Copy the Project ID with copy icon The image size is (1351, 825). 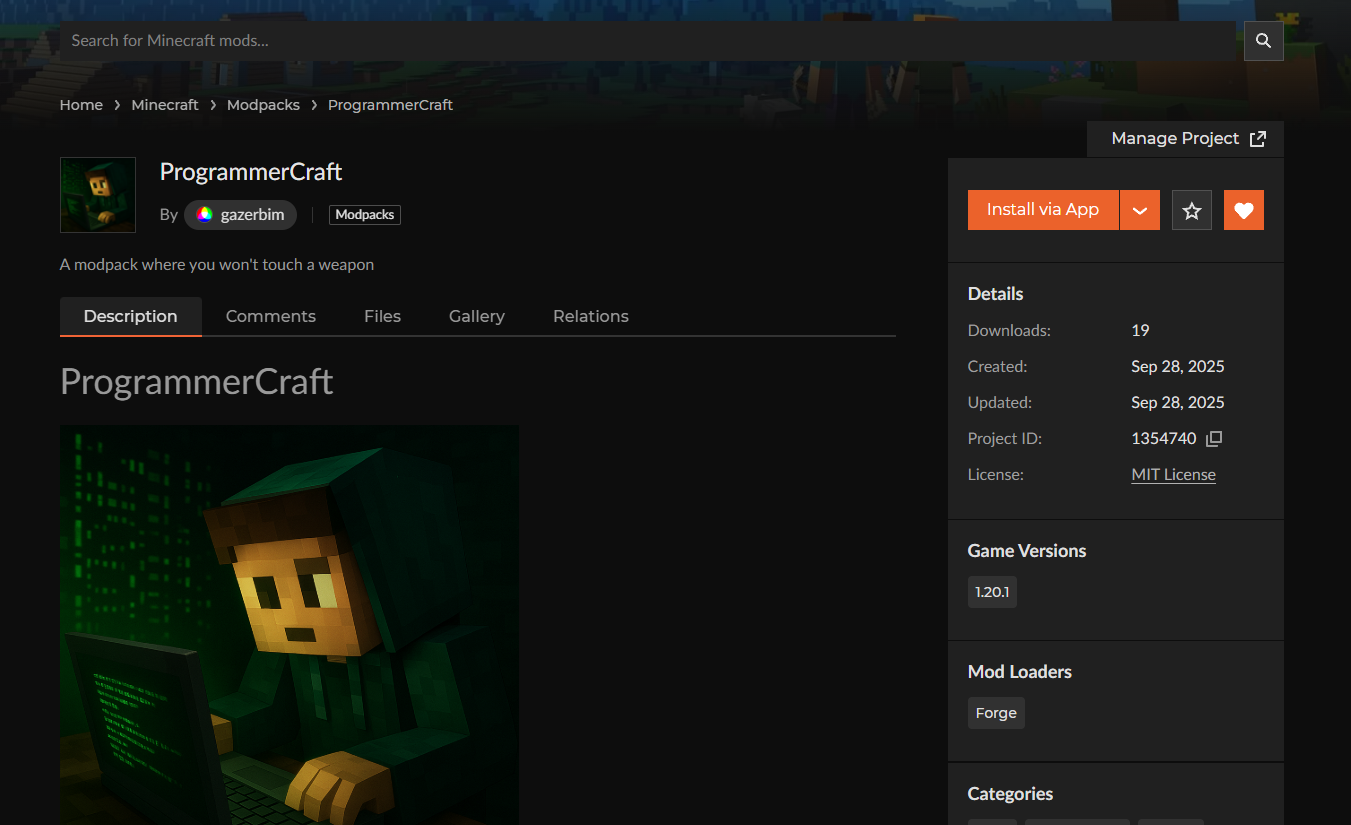tap(1214, 439)
